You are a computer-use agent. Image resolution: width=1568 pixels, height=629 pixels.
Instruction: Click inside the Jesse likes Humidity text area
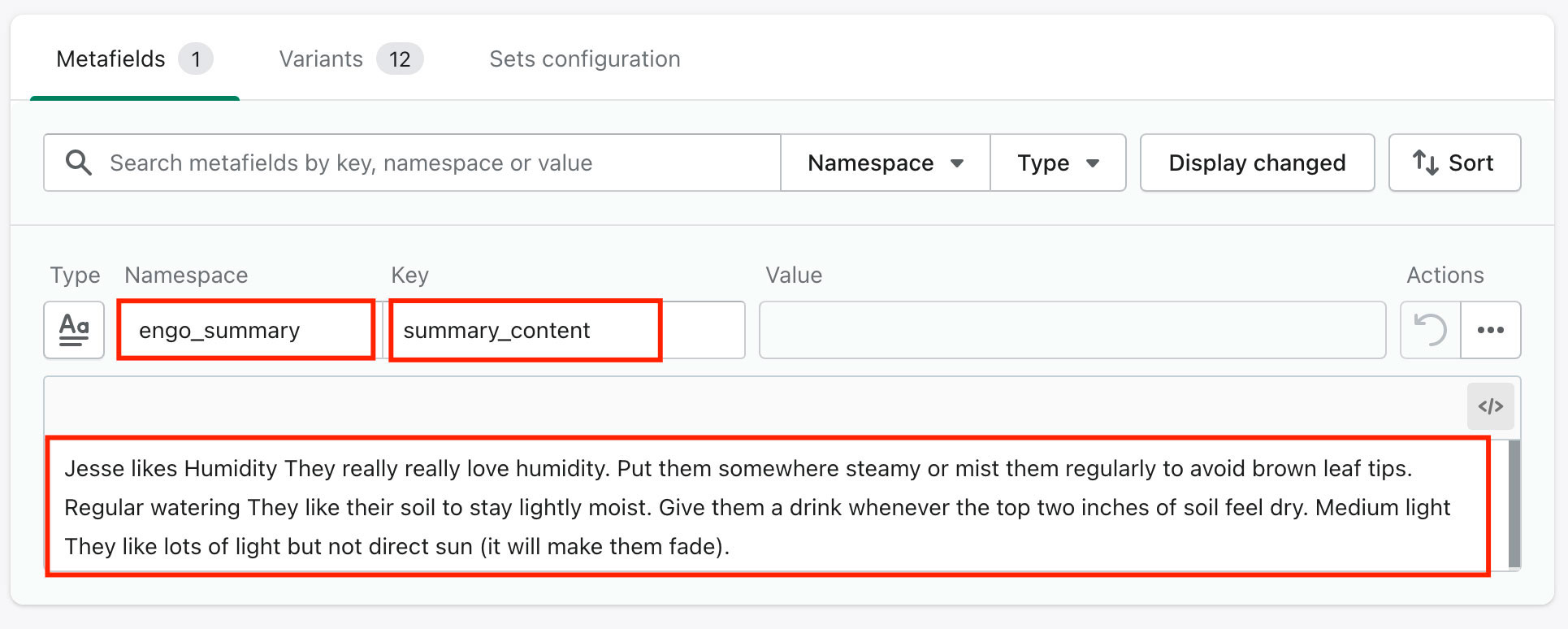[x=768, y=506]
